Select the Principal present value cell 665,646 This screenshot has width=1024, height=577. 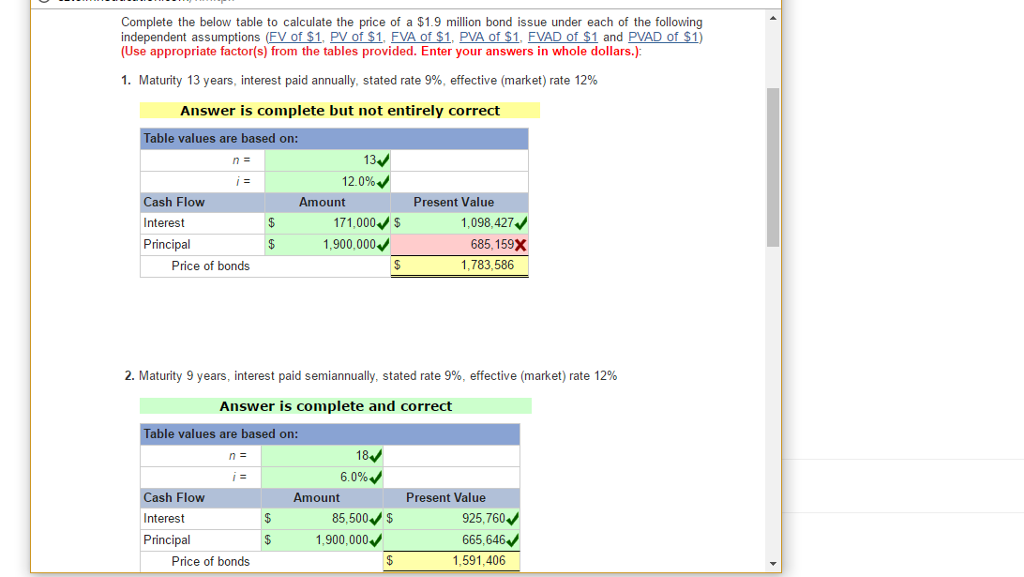[x=452, y=539]
